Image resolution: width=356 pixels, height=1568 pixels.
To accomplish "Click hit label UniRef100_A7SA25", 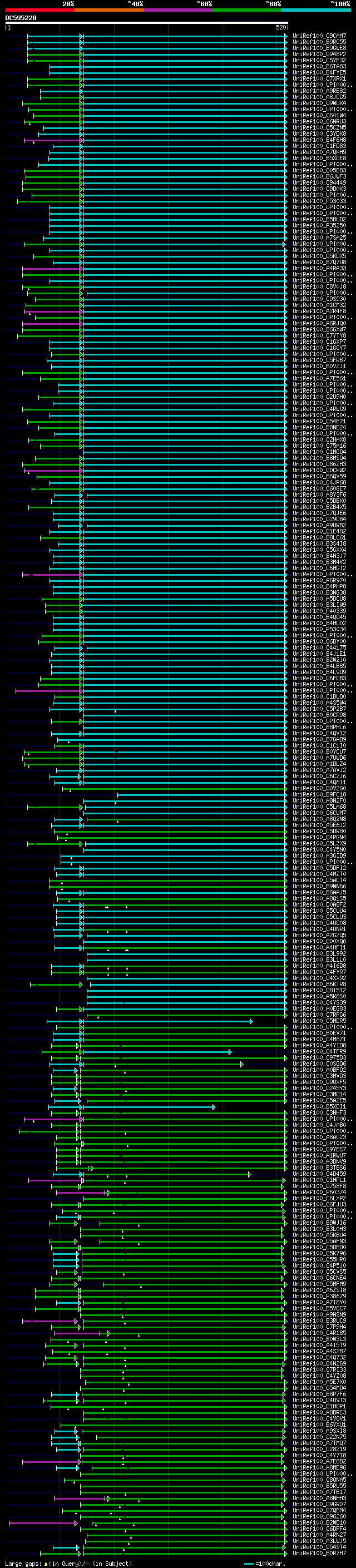I will [x=319, y=238].
